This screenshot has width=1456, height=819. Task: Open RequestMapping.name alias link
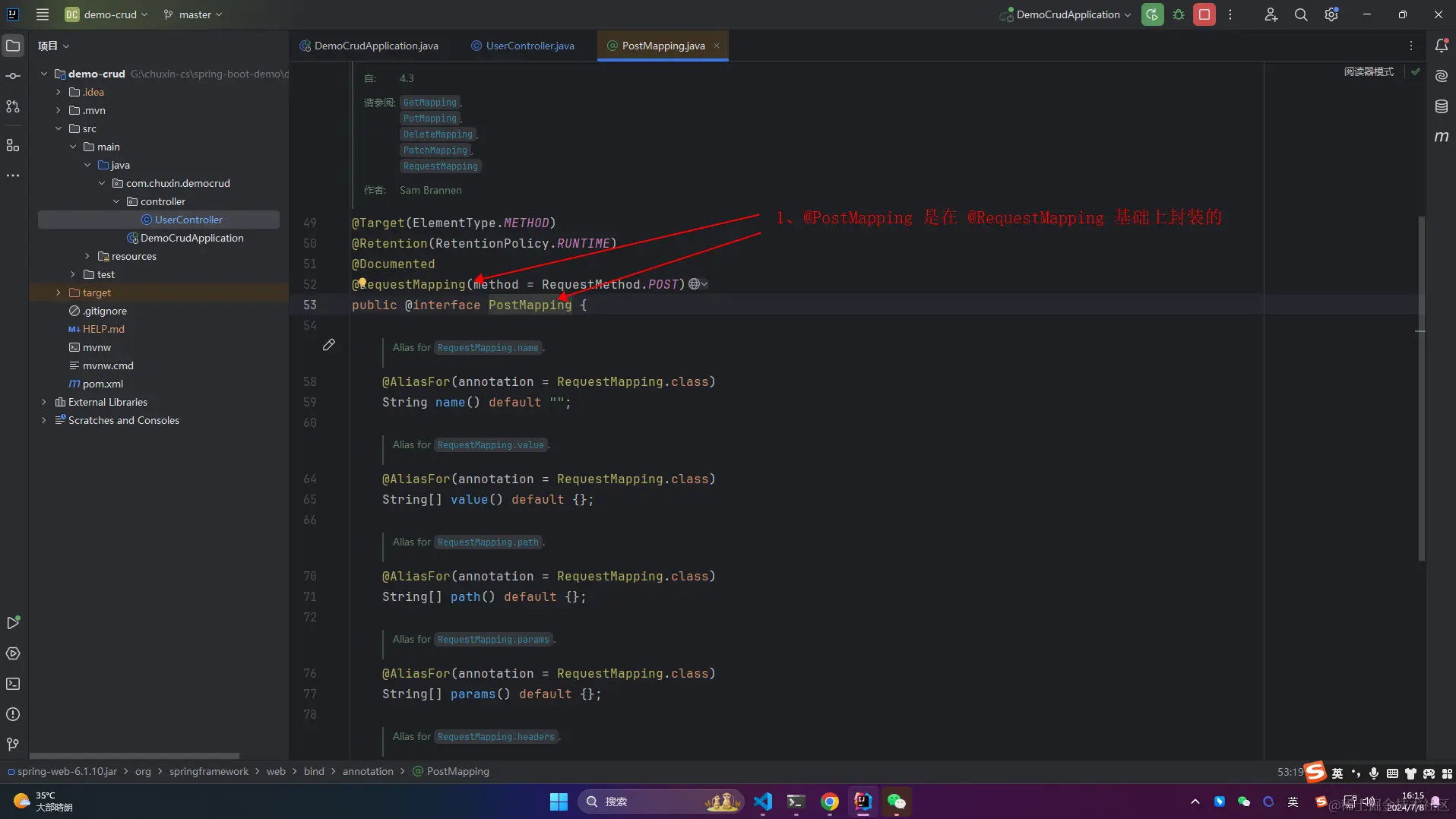coord(488,348)
